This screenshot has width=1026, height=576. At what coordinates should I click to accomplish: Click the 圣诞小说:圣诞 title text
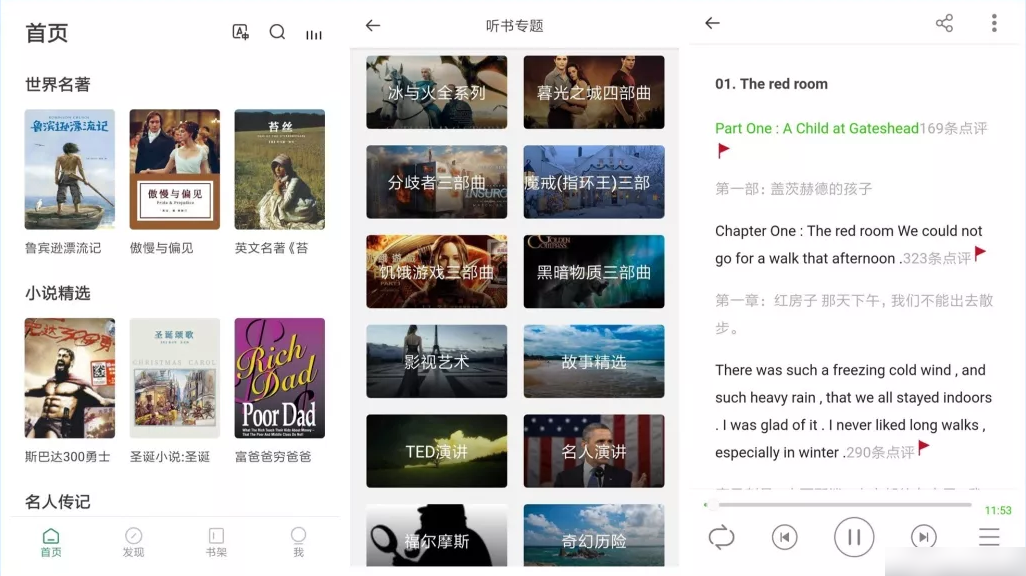(169, 457)
